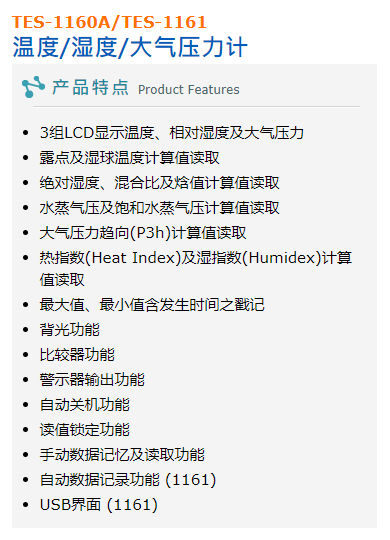Click the 读值锁定功能 list item
Viewport: 390px width, 540px height.
click(85, 430)
